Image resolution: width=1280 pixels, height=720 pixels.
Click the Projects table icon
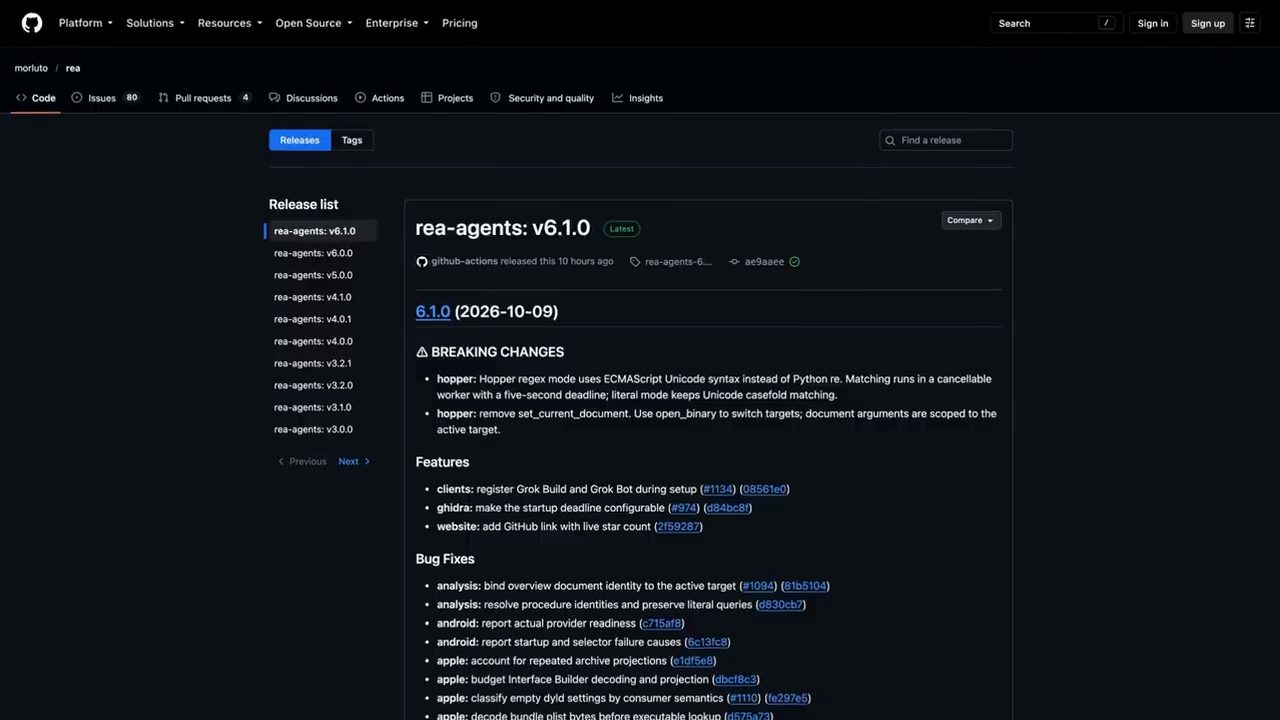point(427,98)
